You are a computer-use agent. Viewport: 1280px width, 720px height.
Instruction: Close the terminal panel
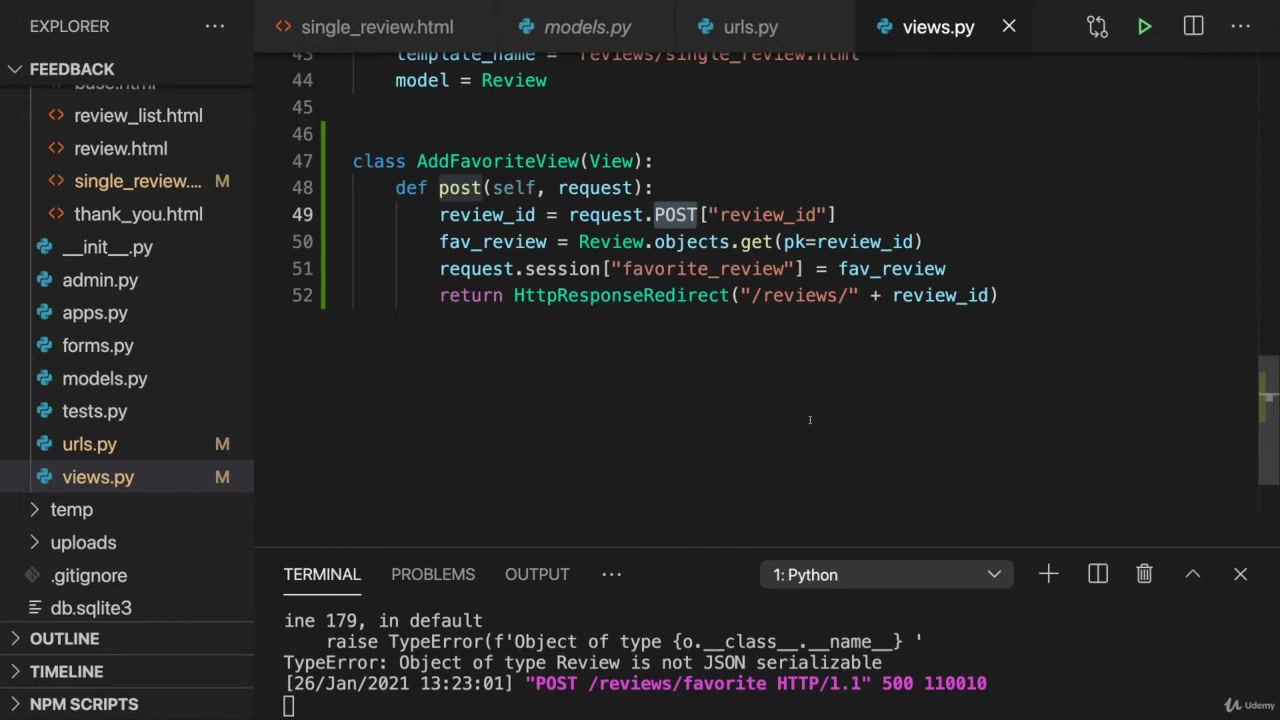[1240, 574]
